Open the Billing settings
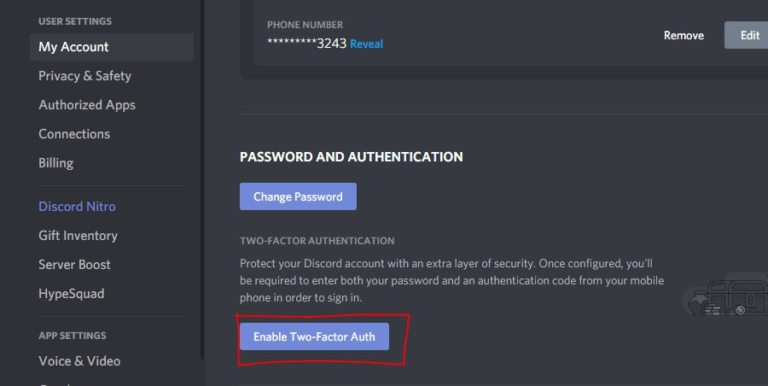 (56, 163)
